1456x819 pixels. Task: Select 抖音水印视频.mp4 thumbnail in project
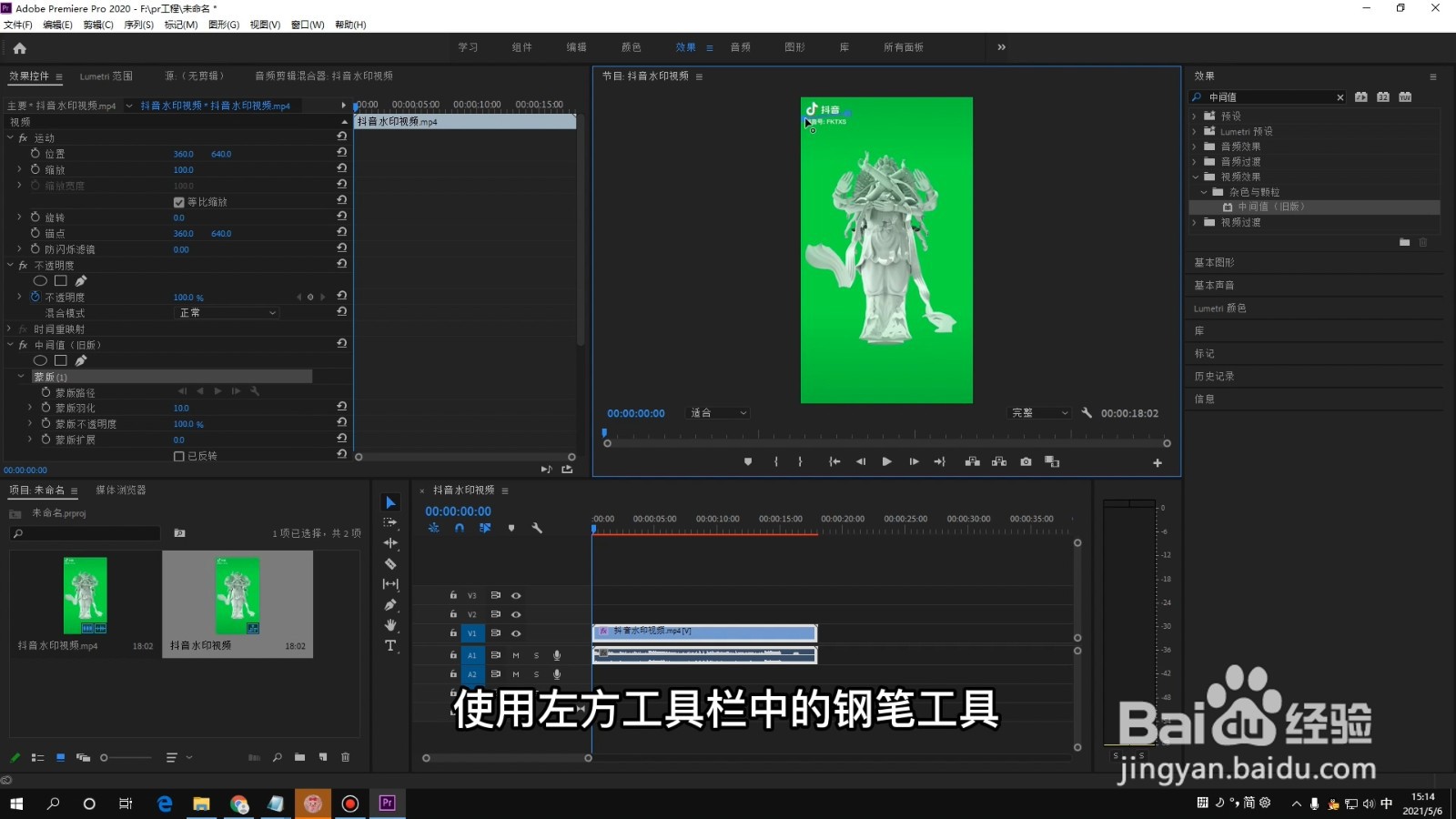(85, 596)
